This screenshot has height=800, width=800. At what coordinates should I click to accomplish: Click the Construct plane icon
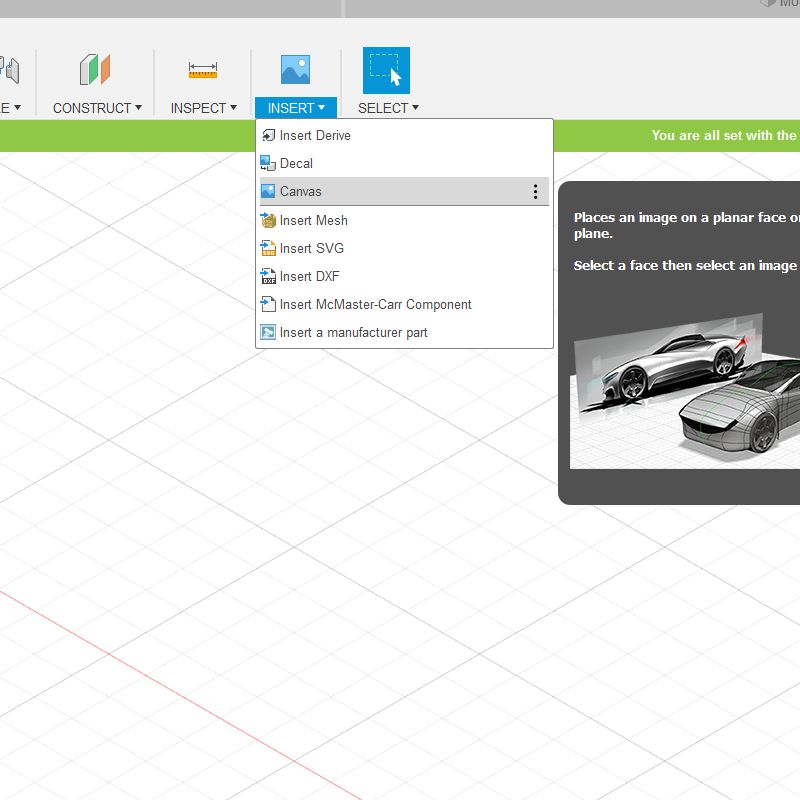[95, 69]
